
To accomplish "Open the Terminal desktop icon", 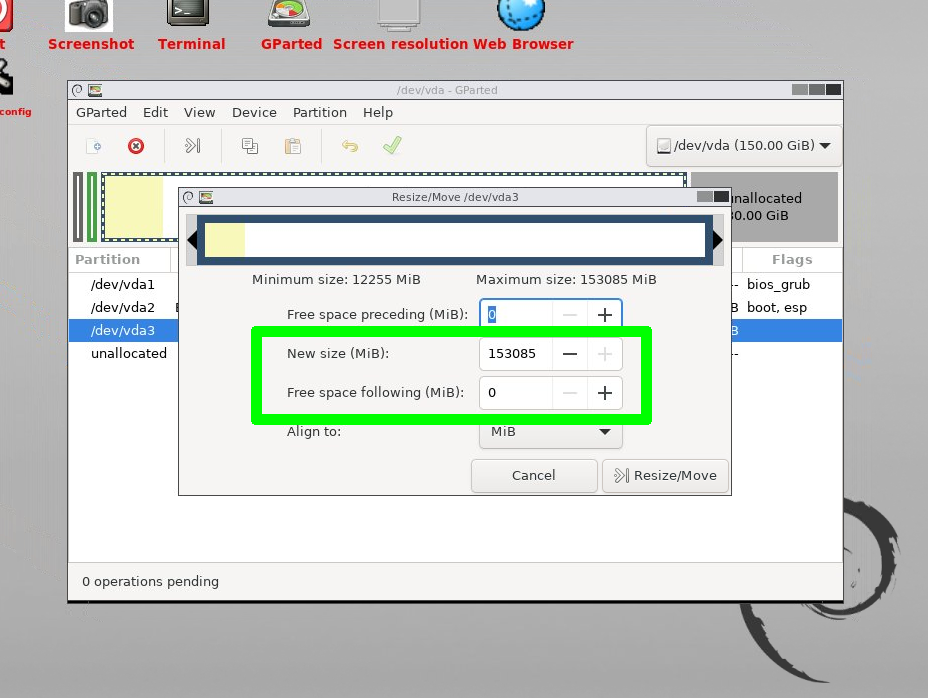I will click(190, 14).
